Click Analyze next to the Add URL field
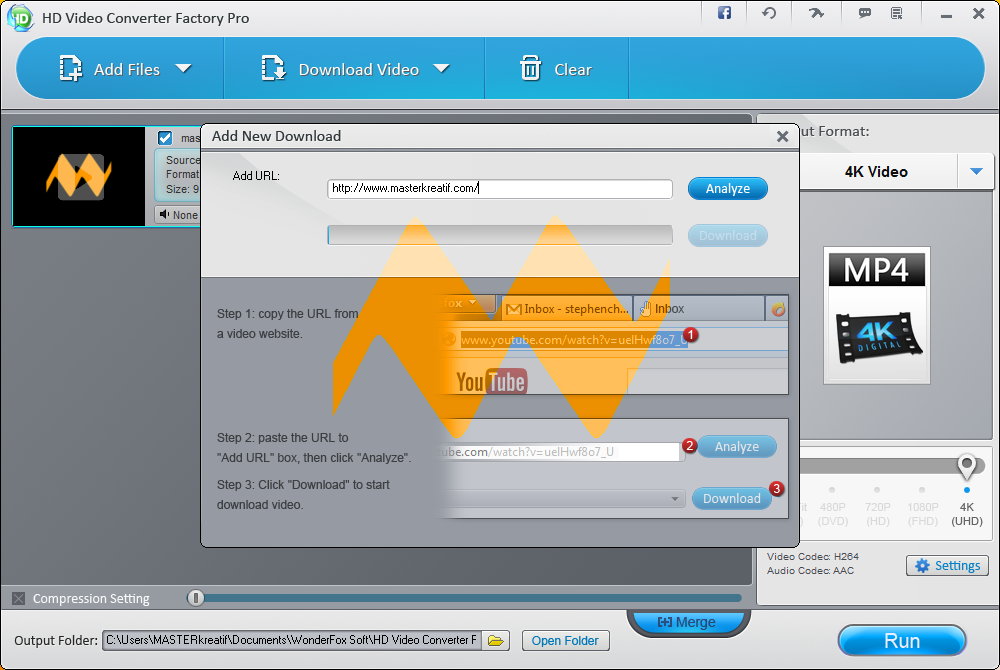The height and width of the screenshot is (670, 1000). (x=728, y=189)
